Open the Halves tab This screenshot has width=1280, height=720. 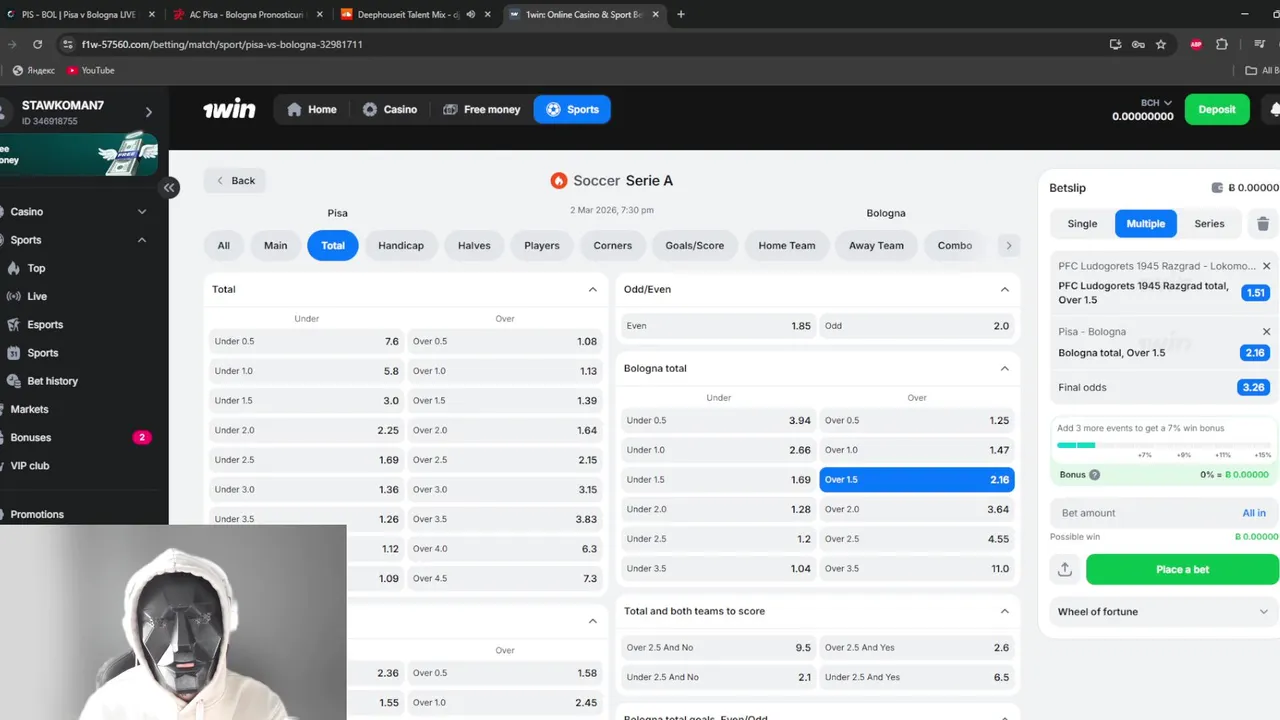click(474, 245)
